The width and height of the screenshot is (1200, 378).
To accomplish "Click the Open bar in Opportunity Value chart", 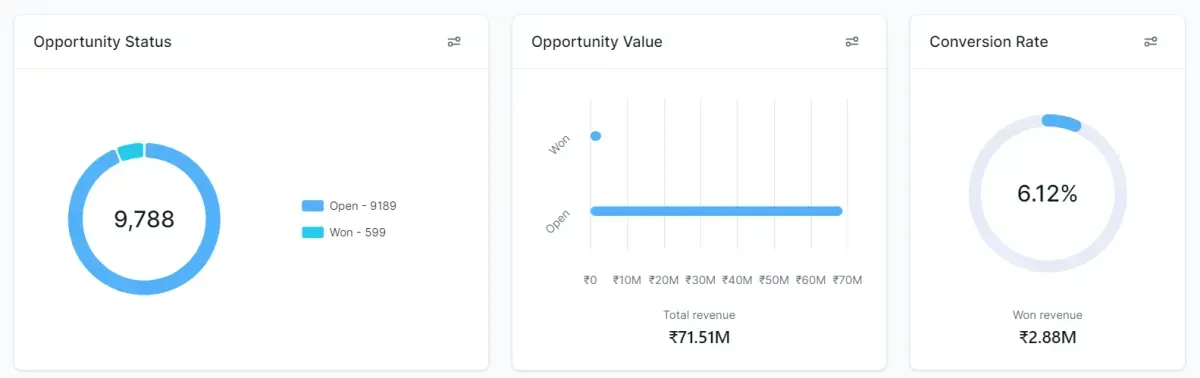I will (716, 211).
